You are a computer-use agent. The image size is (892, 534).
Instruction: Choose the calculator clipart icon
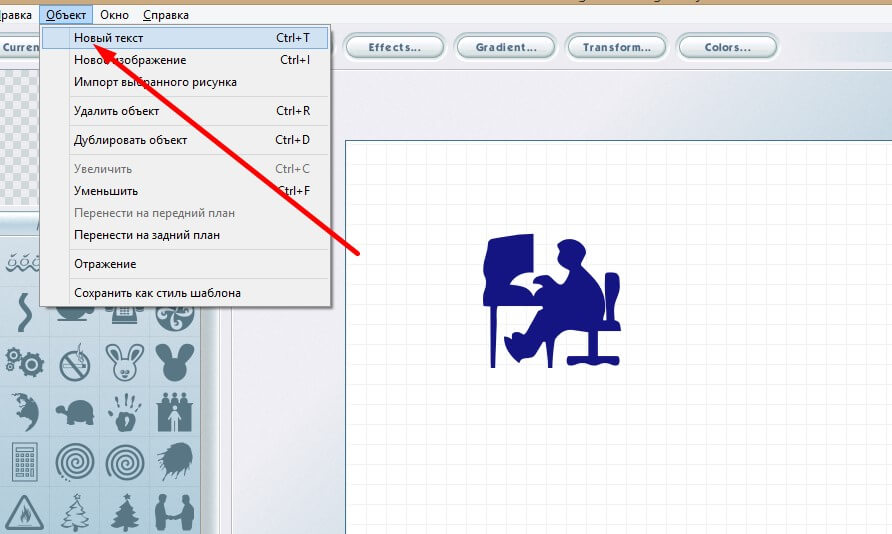pos(24,462)
